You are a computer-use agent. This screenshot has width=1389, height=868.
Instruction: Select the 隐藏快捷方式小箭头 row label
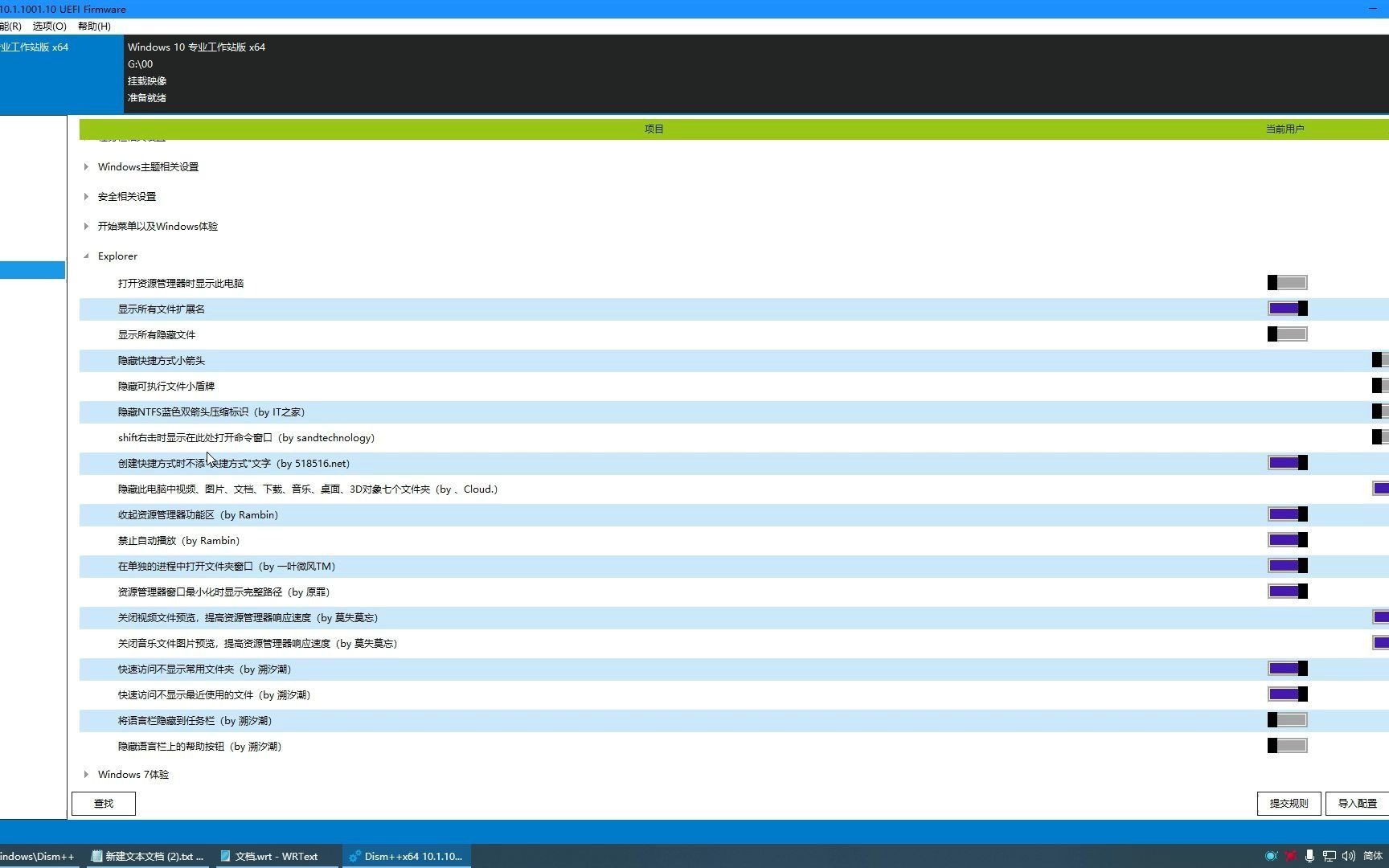coord(162,361)
